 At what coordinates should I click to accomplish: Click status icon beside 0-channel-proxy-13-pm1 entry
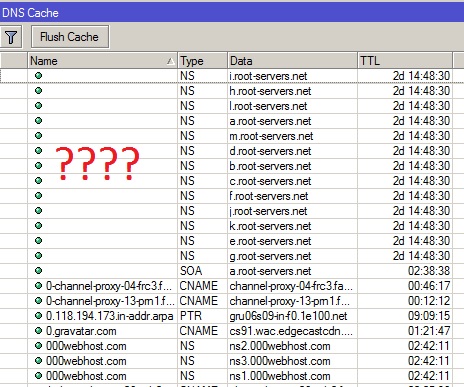(38, 301)
